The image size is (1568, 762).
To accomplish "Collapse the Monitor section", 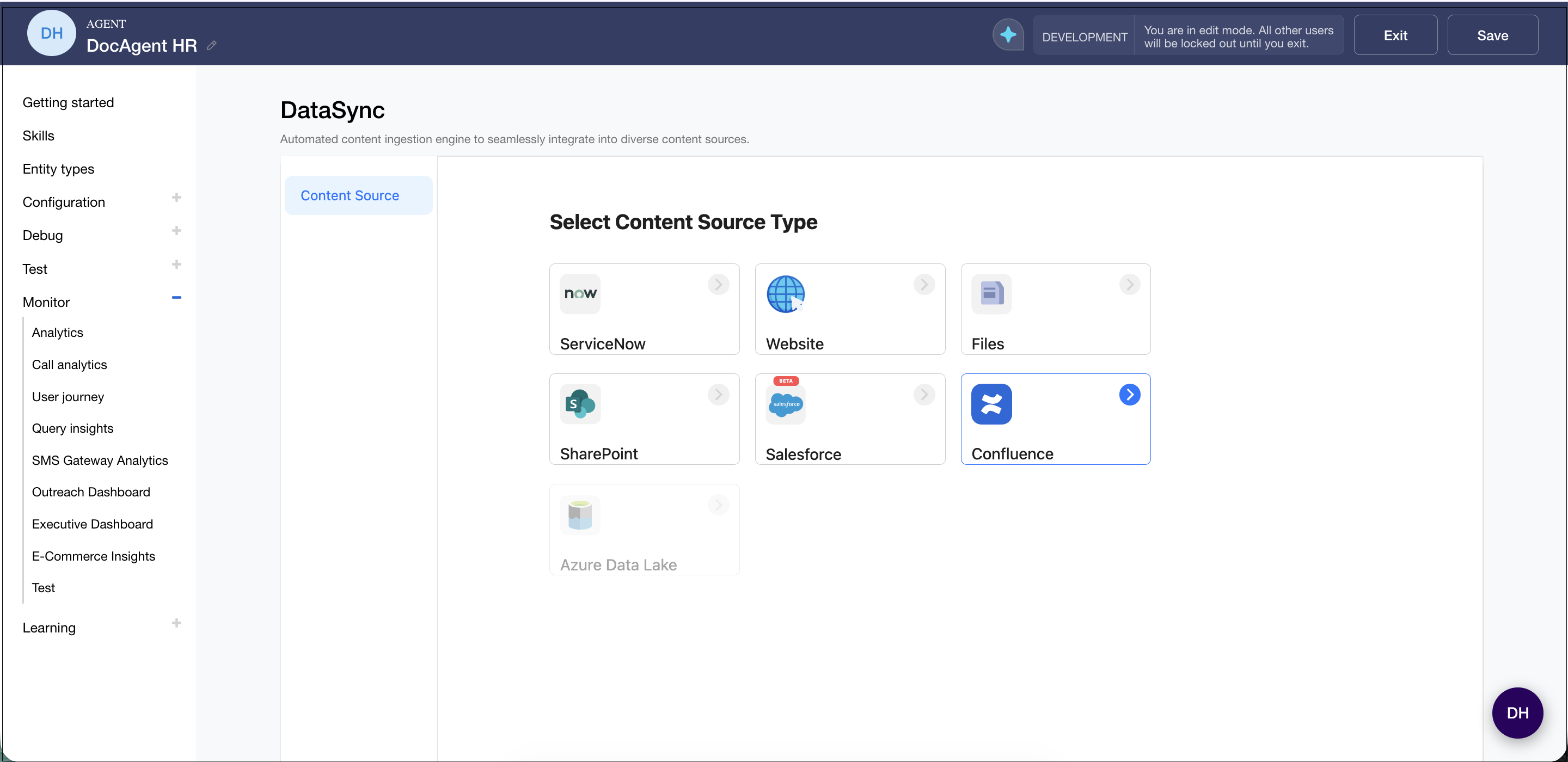I will tap(176, 298).
